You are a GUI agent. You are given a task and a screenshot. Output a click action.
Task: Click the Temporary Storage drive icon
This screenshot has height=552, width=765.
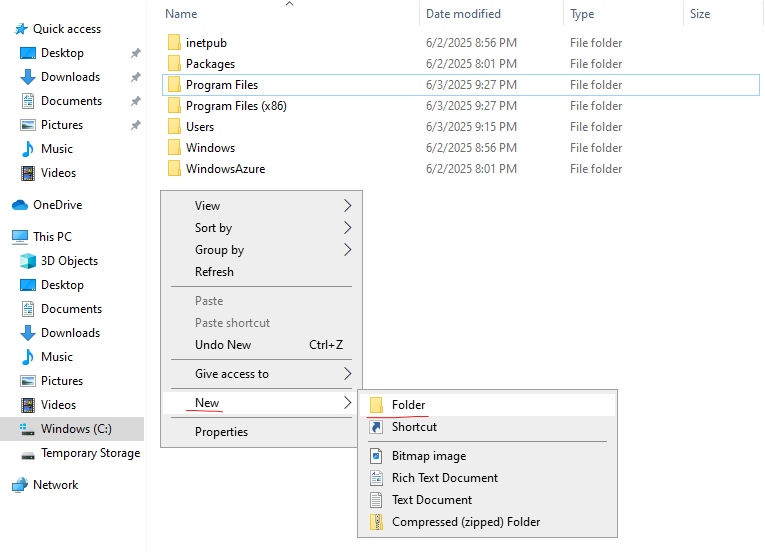coord(28,455)
